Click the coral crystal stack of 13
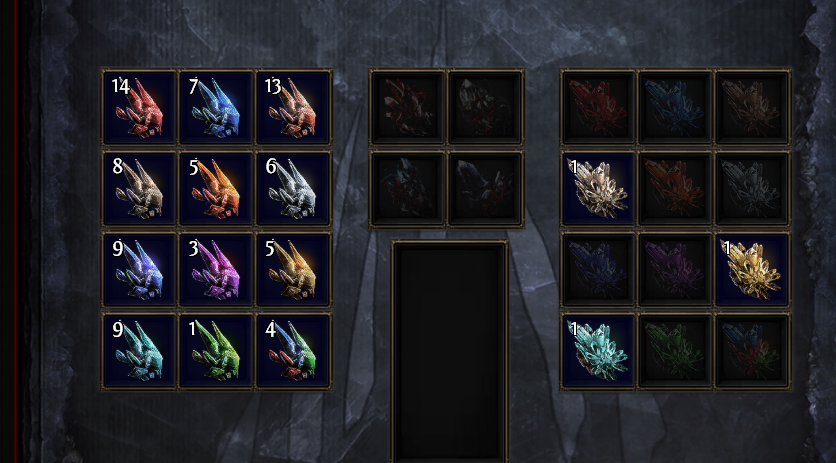The width and height of the screenshot is (836, 463). 293,107
